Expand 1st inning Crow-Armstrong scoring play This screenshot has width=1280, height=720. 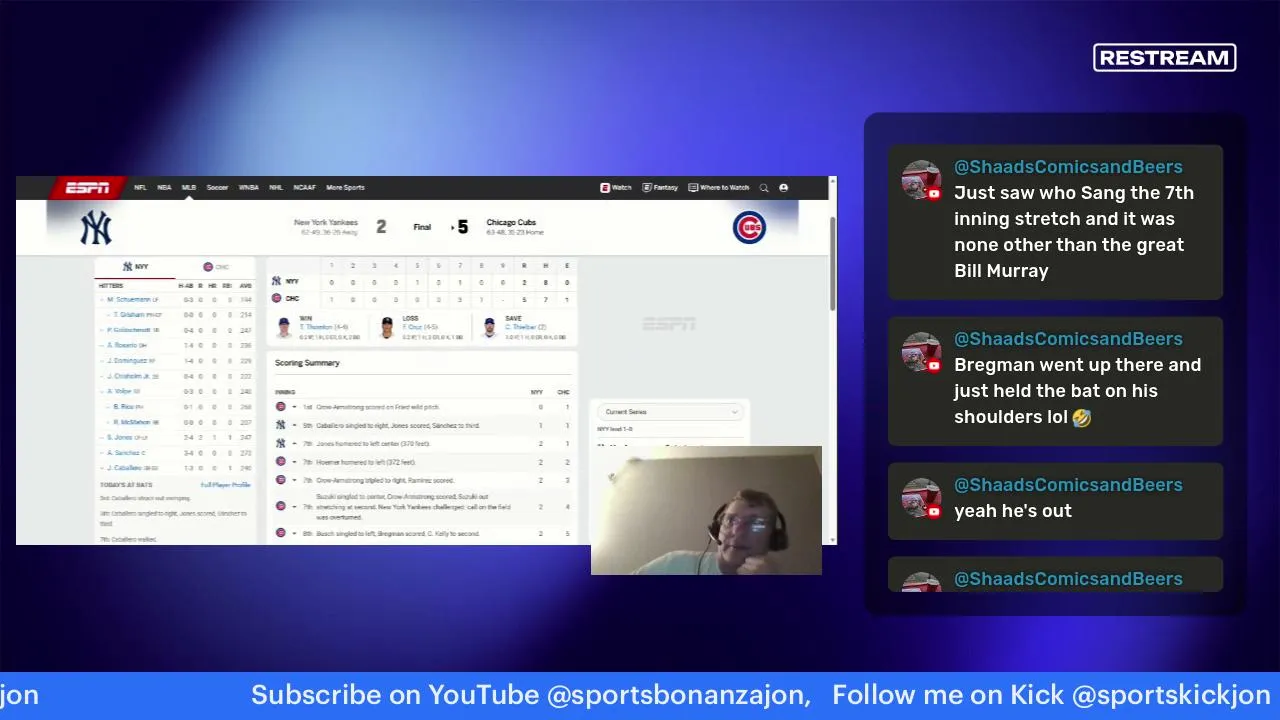tap(294, 407)
